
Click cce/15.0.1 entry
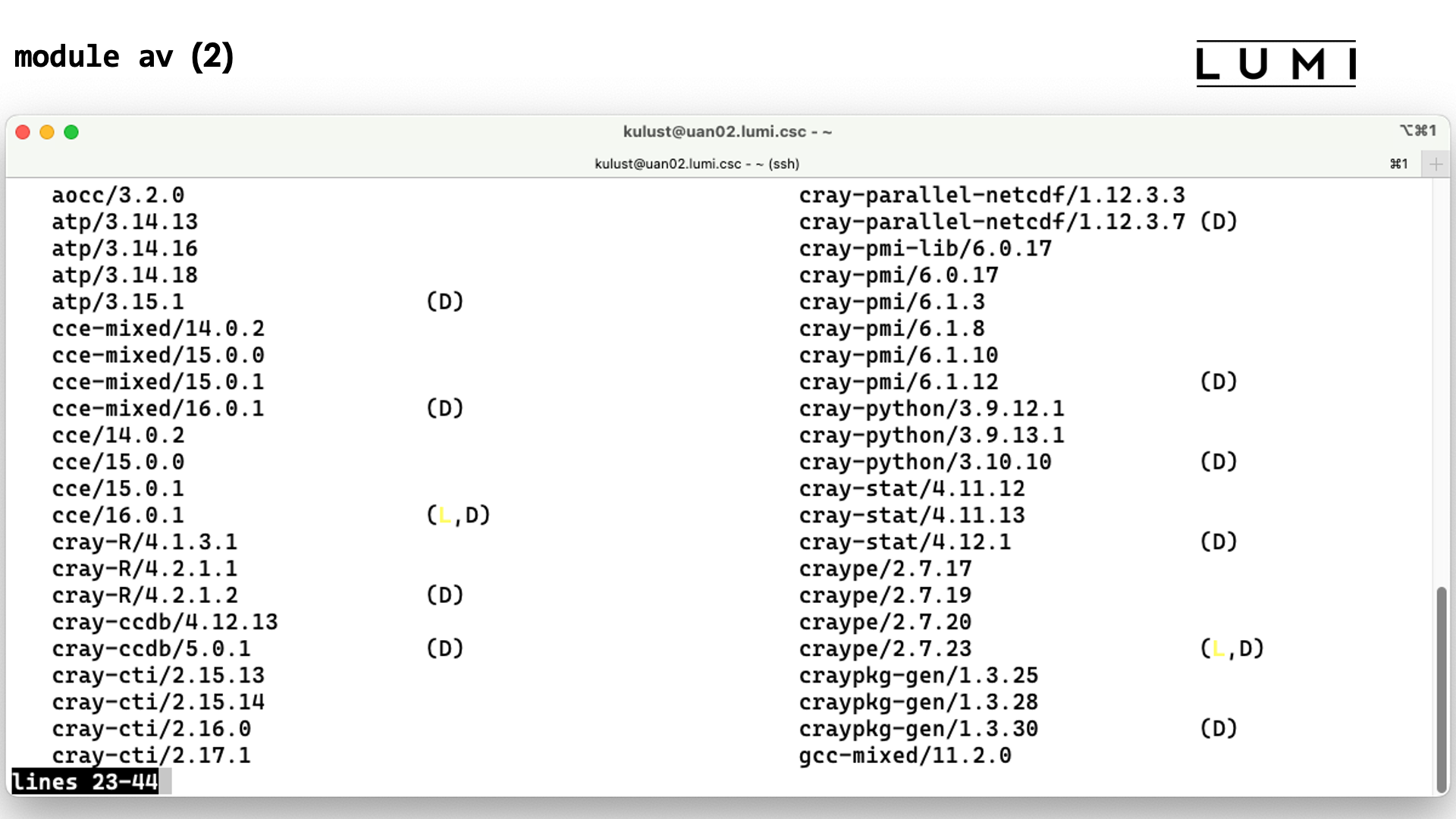tap(118, 488)
